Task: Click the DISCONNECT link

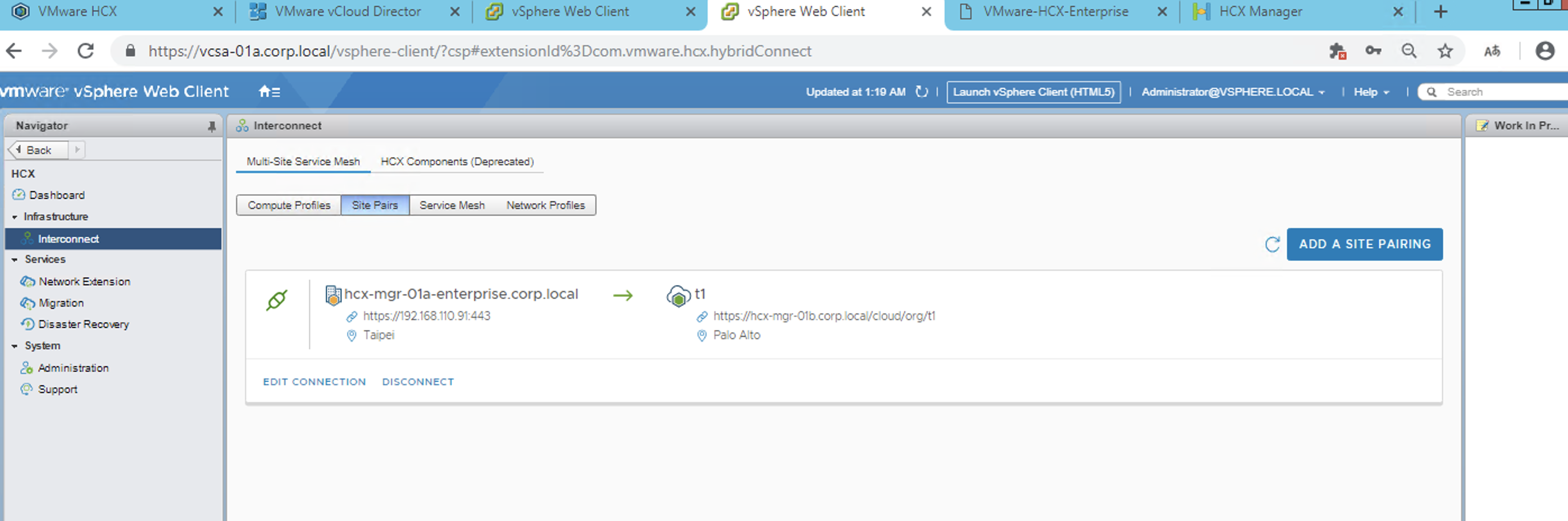Action: [x=418, y=382]
